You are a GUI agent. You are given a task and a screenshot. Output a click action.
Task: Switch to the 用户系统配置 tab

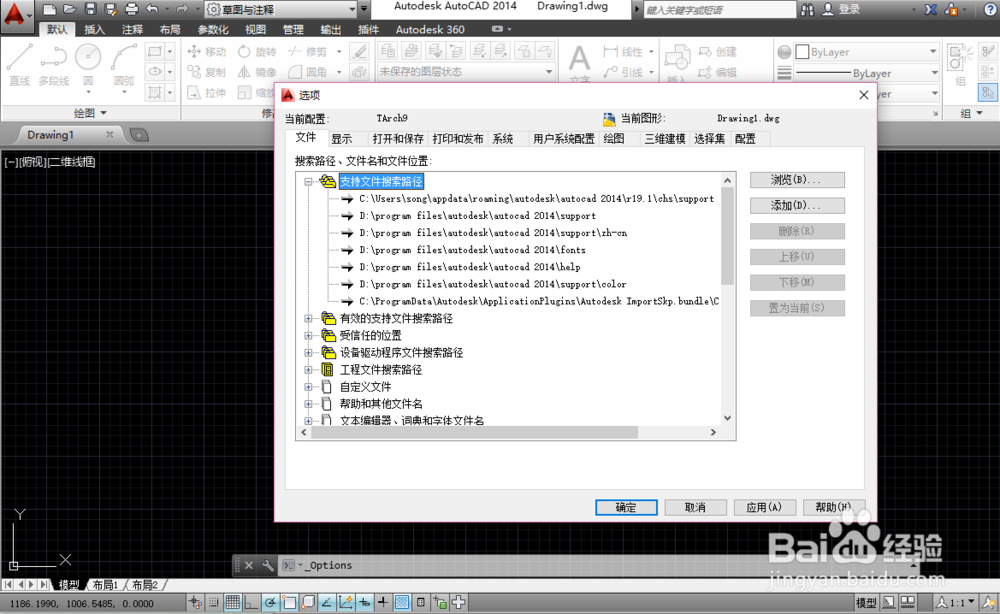pyautogui.click(x=564, y=139)
